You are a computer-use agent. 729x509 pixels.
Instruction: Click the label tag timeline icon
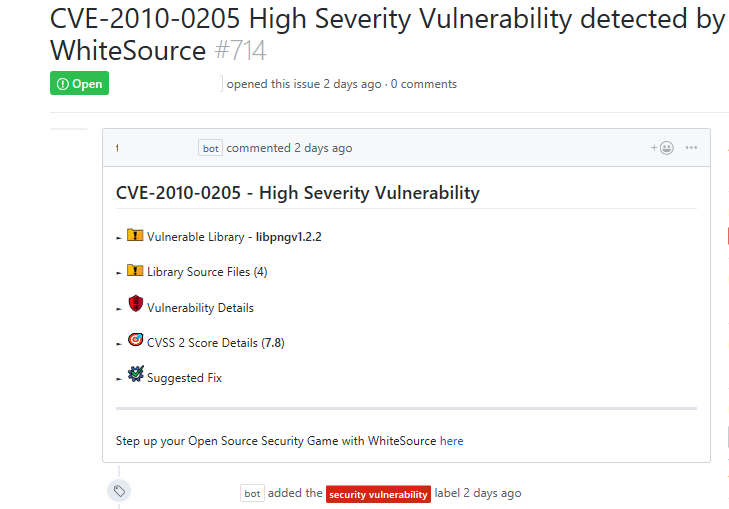click(119, 491)
